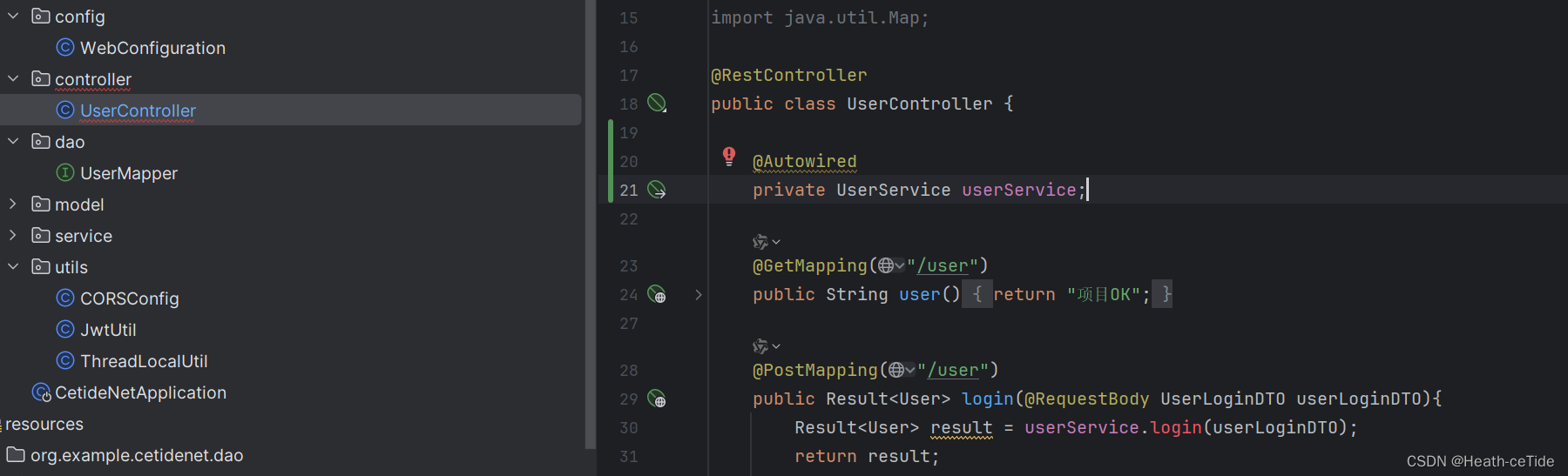Select resources folder in project tree

44,424
